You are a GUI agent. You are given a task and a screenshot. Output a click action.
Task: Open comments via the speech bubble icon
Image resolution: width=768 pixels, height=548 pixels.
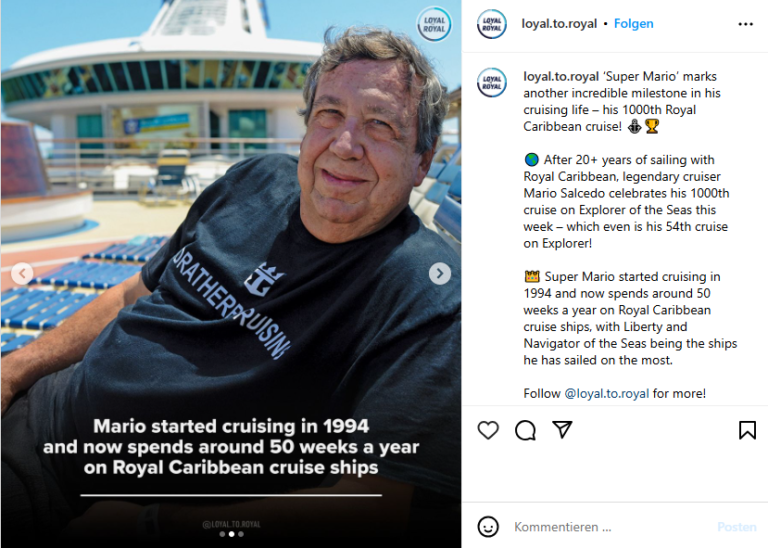pyautogui.click(x=525, y=430)
